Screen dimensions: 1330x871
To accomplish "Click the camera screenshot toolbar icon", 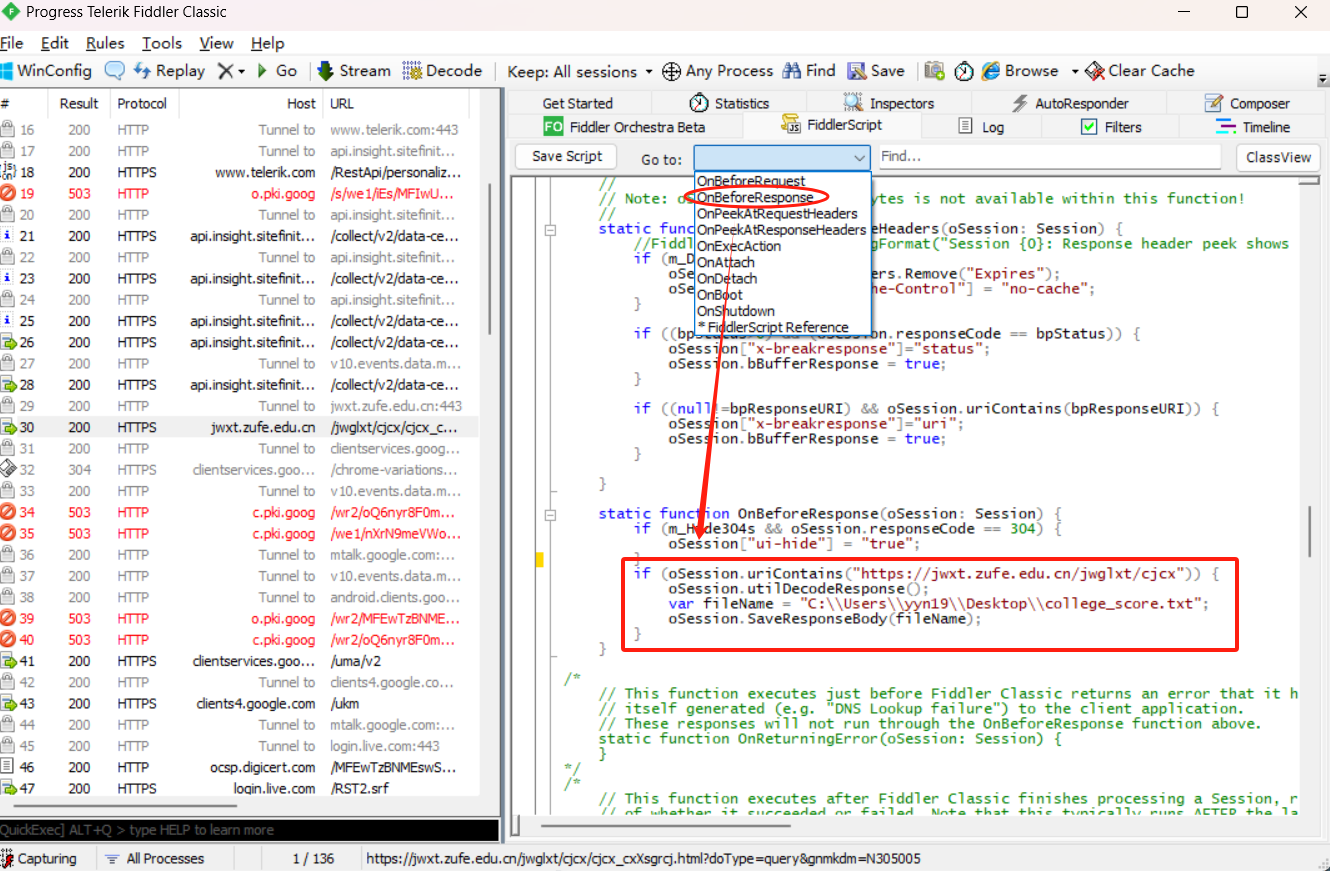I will [x=934, y=71].
